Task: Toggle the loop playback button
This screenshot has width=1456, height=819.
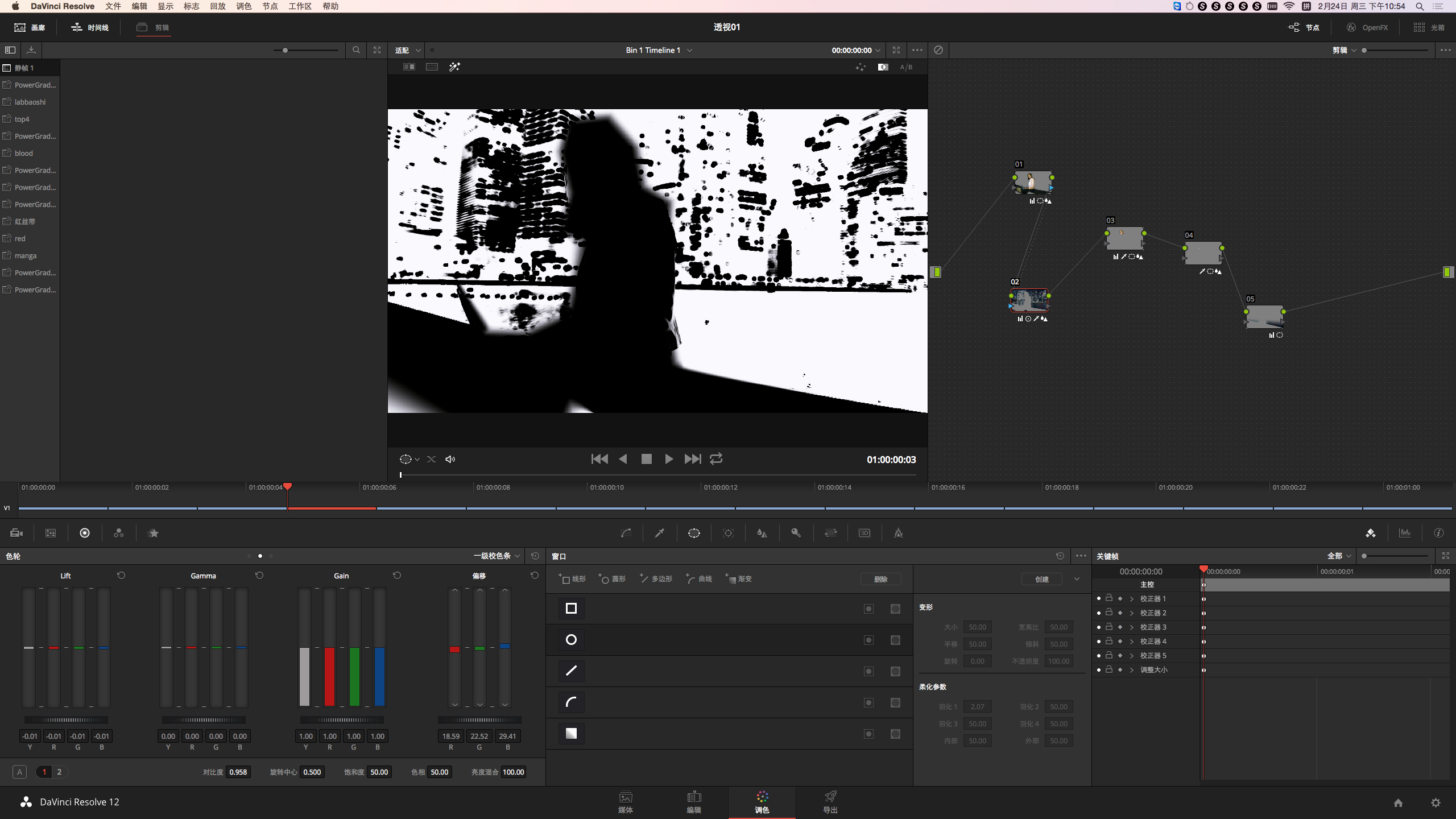Action: tap(716, 459)
